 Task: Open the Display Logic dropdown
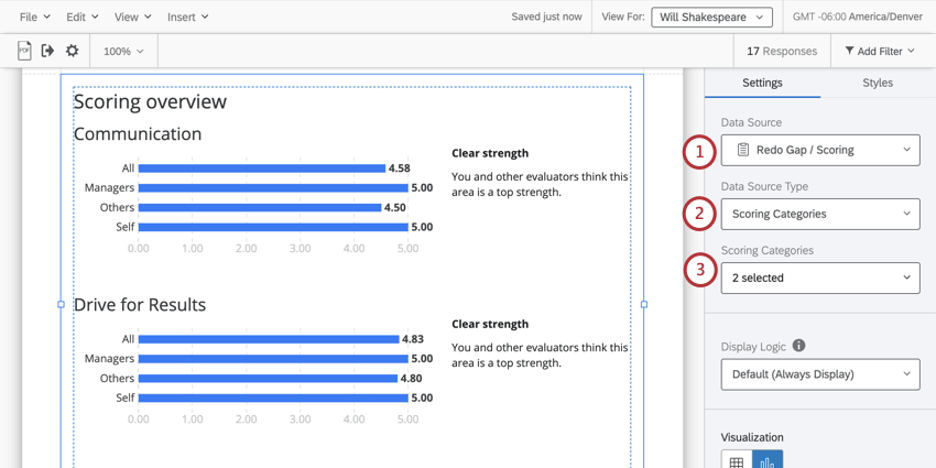tap(820, 374)
